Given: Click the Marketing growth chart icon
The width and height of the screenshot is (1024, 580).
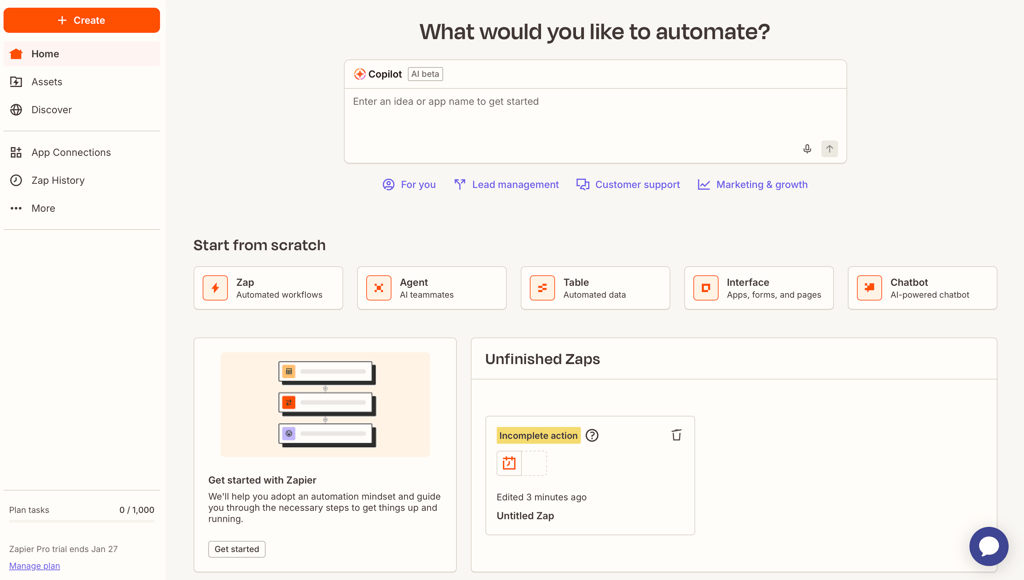Looking at the screenshot, I should 703,185.
